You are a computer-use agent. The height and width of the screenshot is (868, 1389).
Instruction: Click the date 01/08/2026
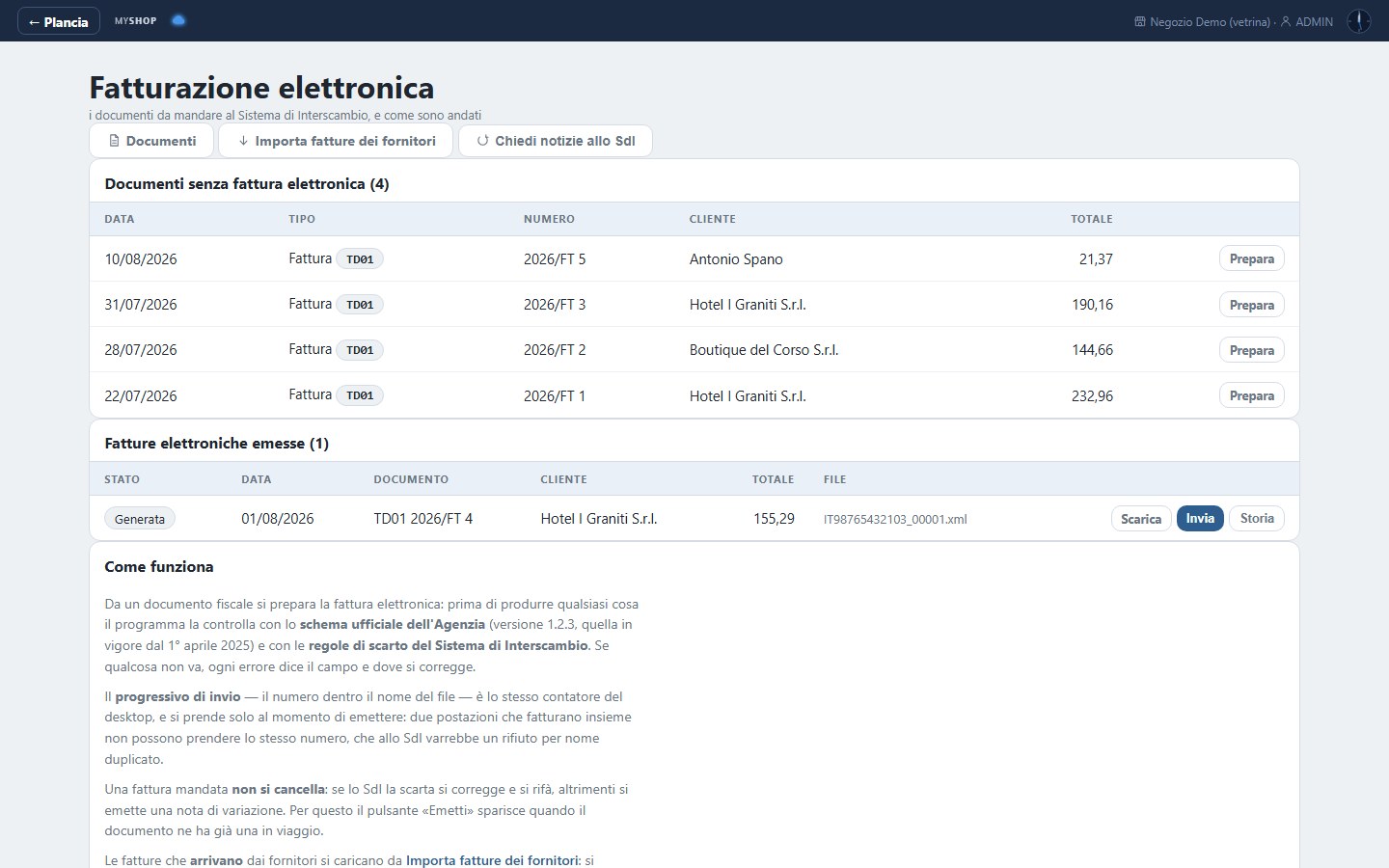tap(278, 519)
